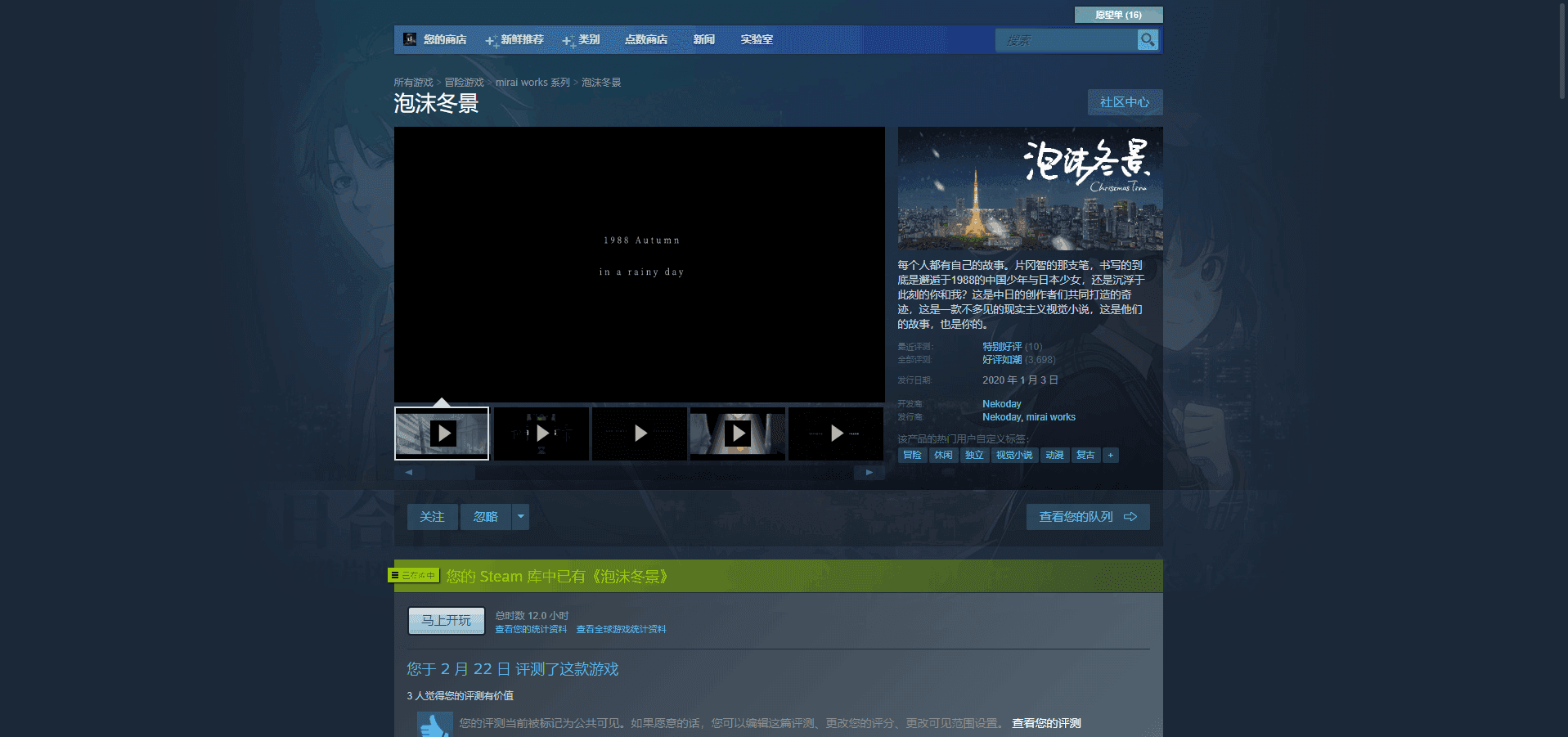Screen dimensions: 1568x737
Task: Click the thumbs-up review icon
Action: pyautogui.click(x=434, y=725)
